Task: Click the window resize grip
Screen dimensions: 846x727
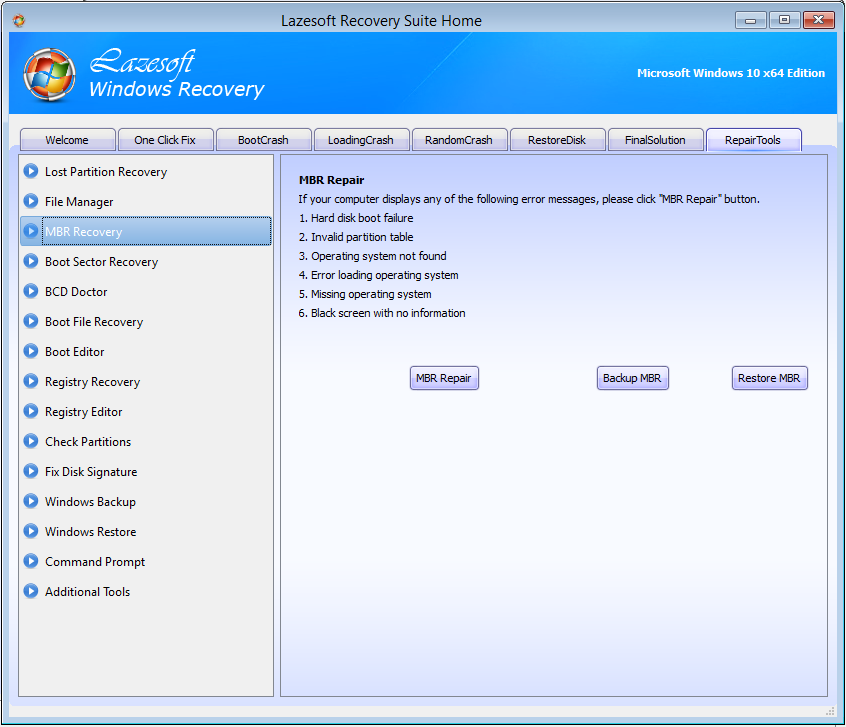Action: (x=831, y=712)
